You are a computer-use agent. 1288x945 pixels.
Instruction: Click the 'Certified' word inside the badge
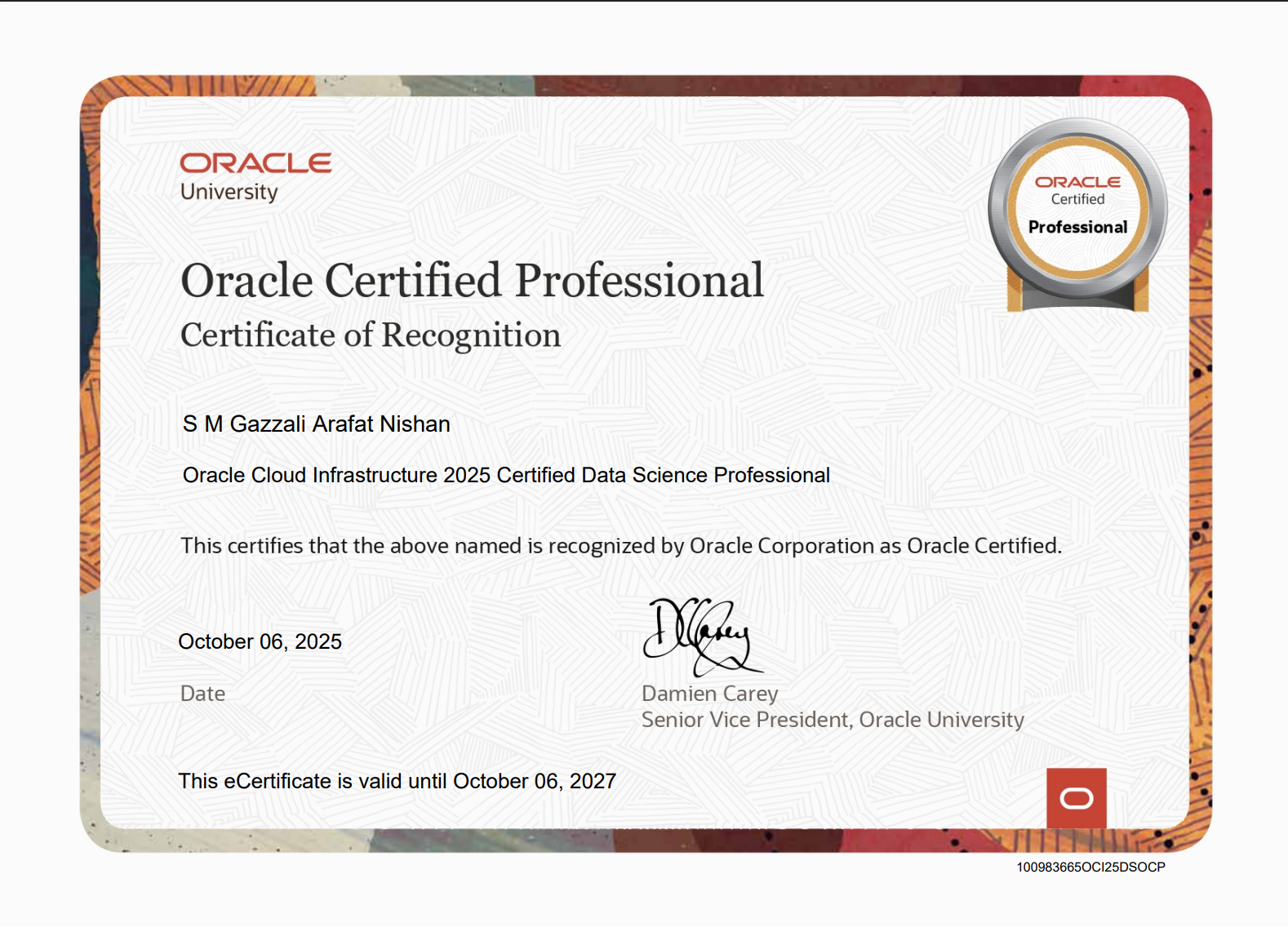point(1077,200)
